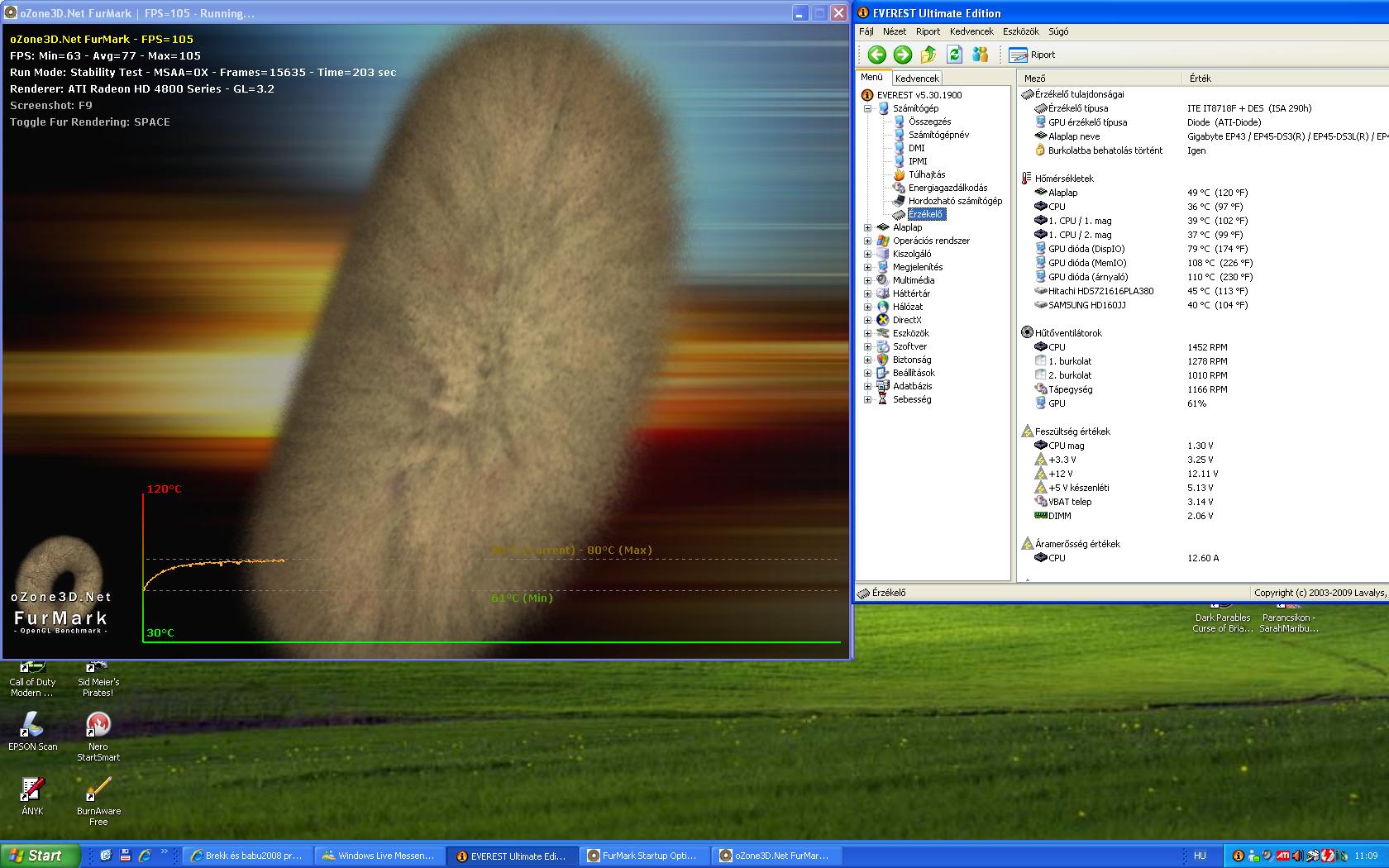Expand the Megjelenítés tree node
The width and height of the screenshot is (1389, 868).
pos(867,267)
